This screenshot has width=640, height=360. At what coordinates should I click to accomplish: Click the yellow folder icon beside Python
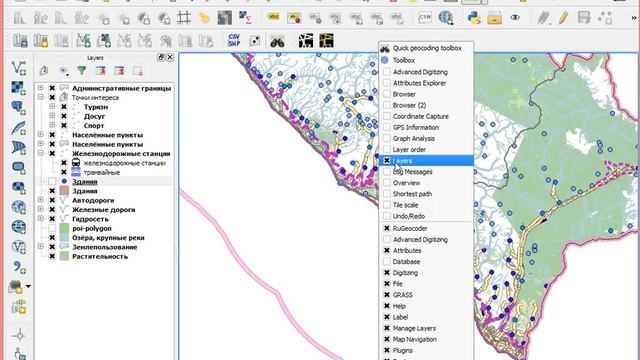[x=494, y=18]
